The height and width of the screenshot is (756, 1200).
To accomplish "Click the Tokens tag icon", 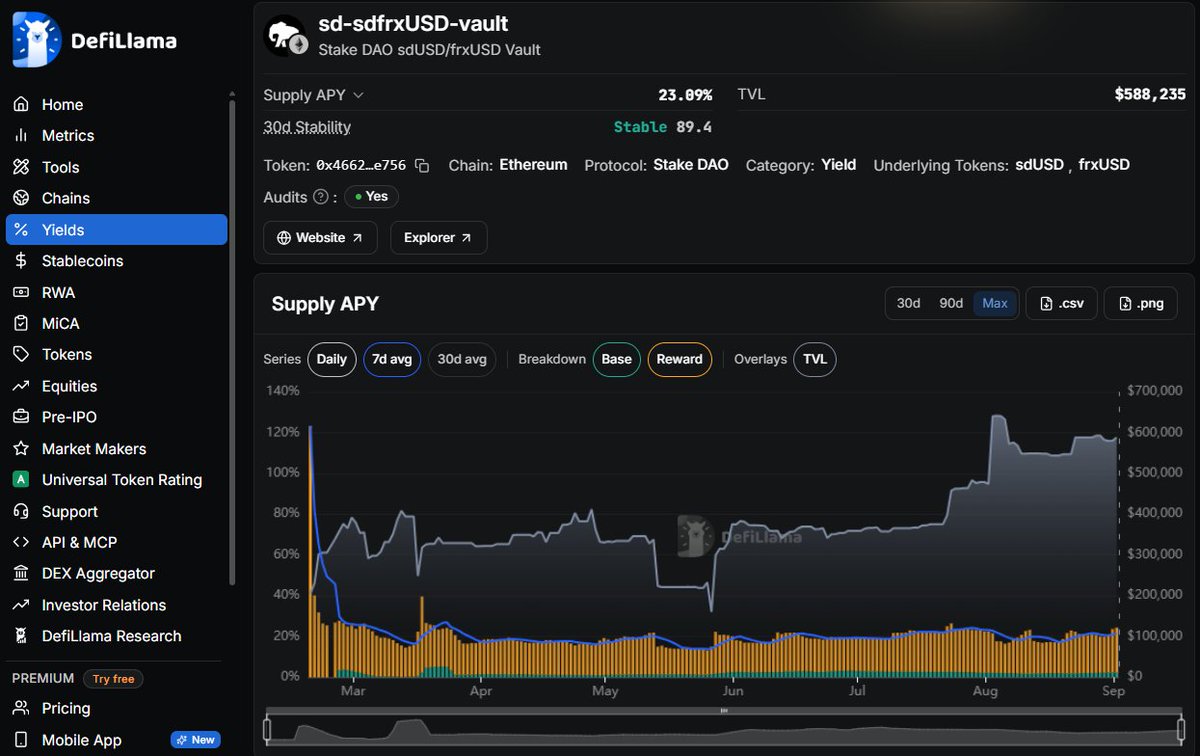I will (21, 355).
